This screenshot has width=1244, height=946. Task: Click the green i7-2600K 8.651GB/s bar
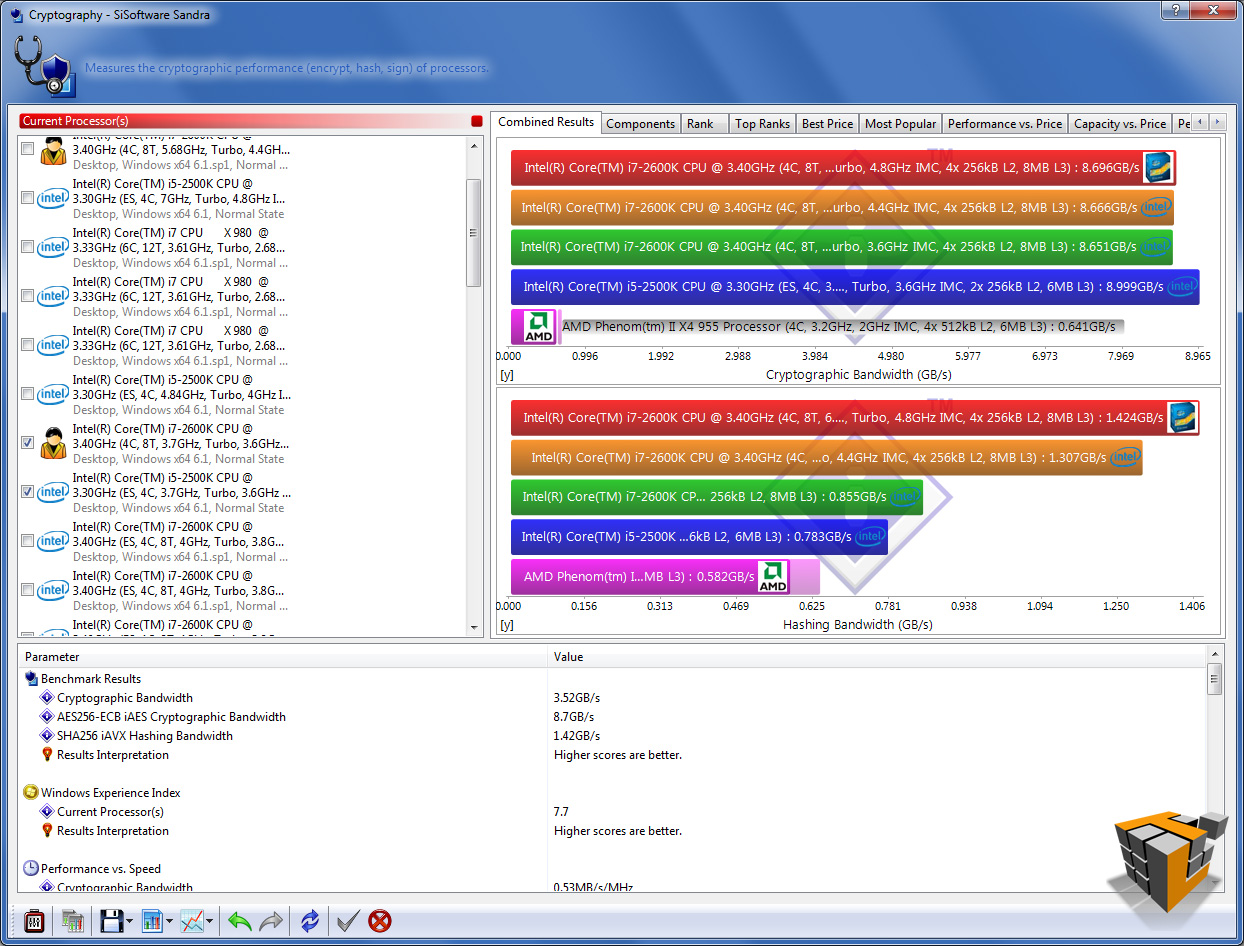coord(841,246)
